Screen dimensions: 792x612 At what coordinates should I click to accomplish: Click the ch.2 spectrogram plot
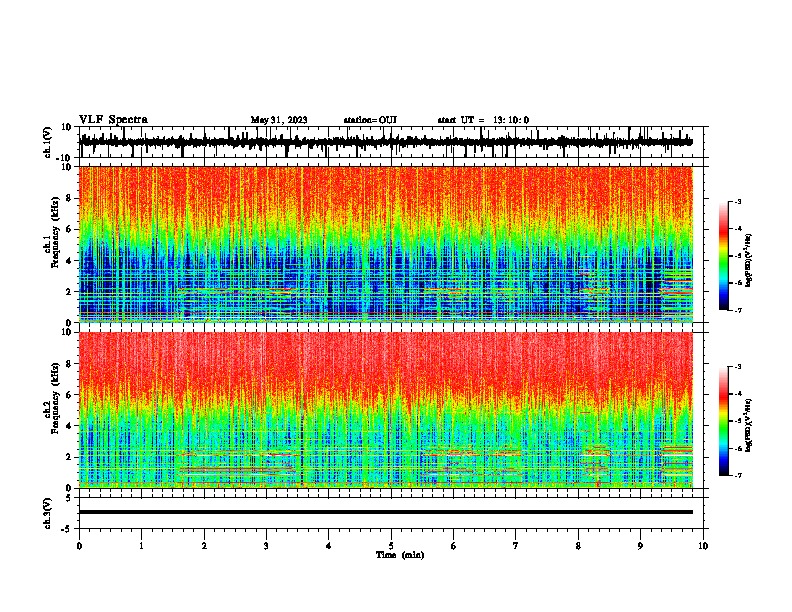pyautogui.click(x=386, y=410)
